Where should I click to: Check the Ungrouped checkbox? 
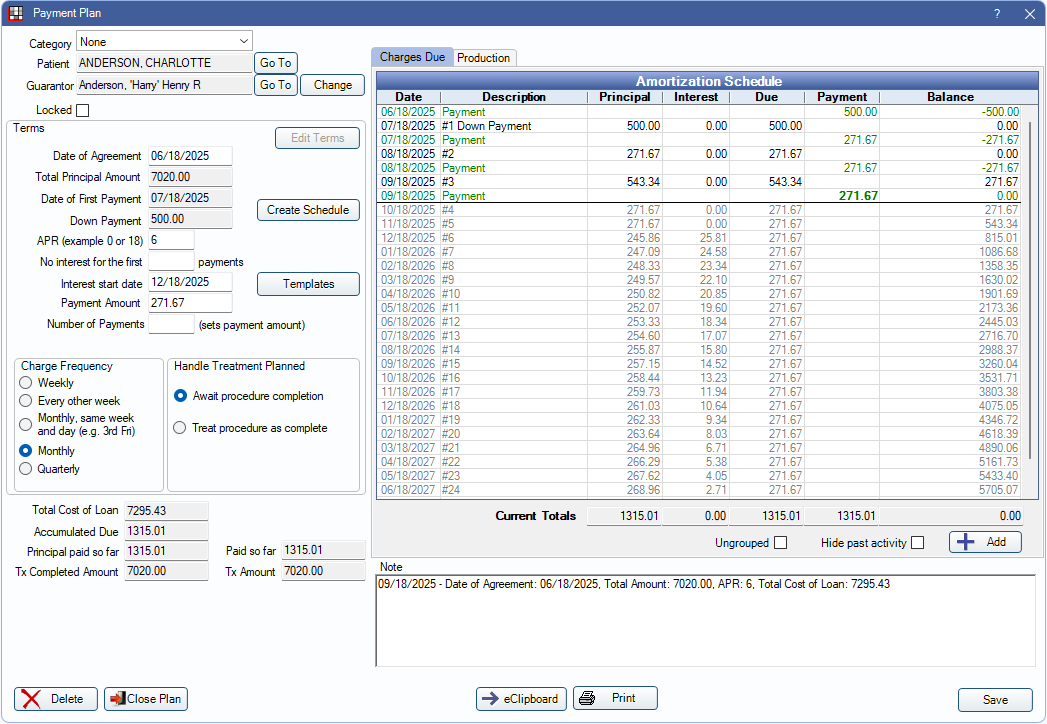pyautogui.click(x=780, y=543)
